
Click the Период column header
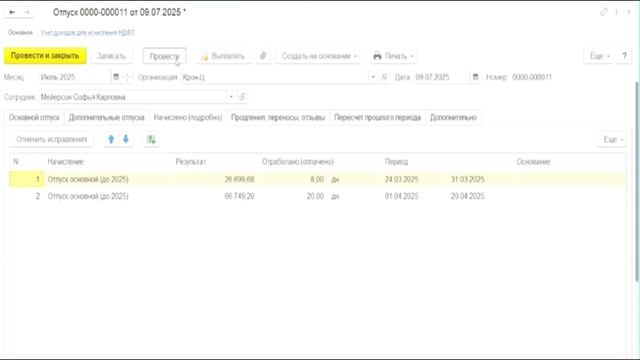pos(396,162)
